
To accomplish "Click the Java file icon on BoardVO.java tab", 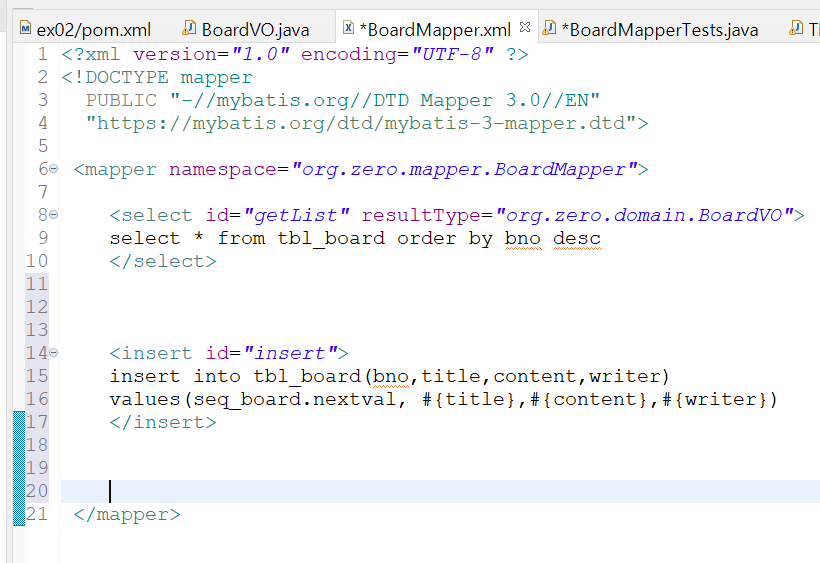I will pos(189,27).
